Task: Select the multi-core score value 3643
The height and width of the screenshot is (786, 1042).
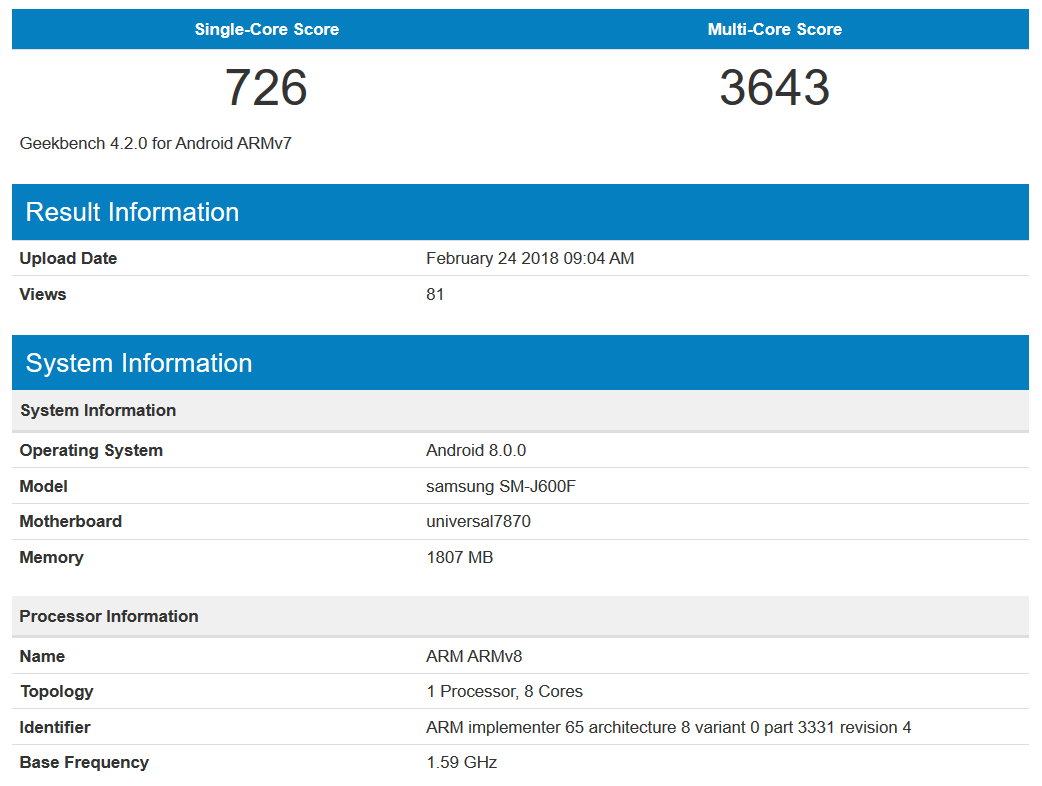Action: [x=774, y=88]
